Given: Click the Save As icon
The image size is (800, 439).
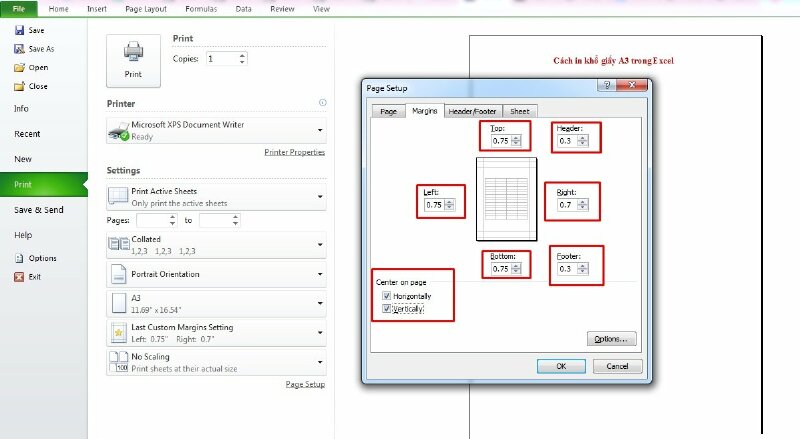Looking at the screenshot, I should [x=19, y=49].
